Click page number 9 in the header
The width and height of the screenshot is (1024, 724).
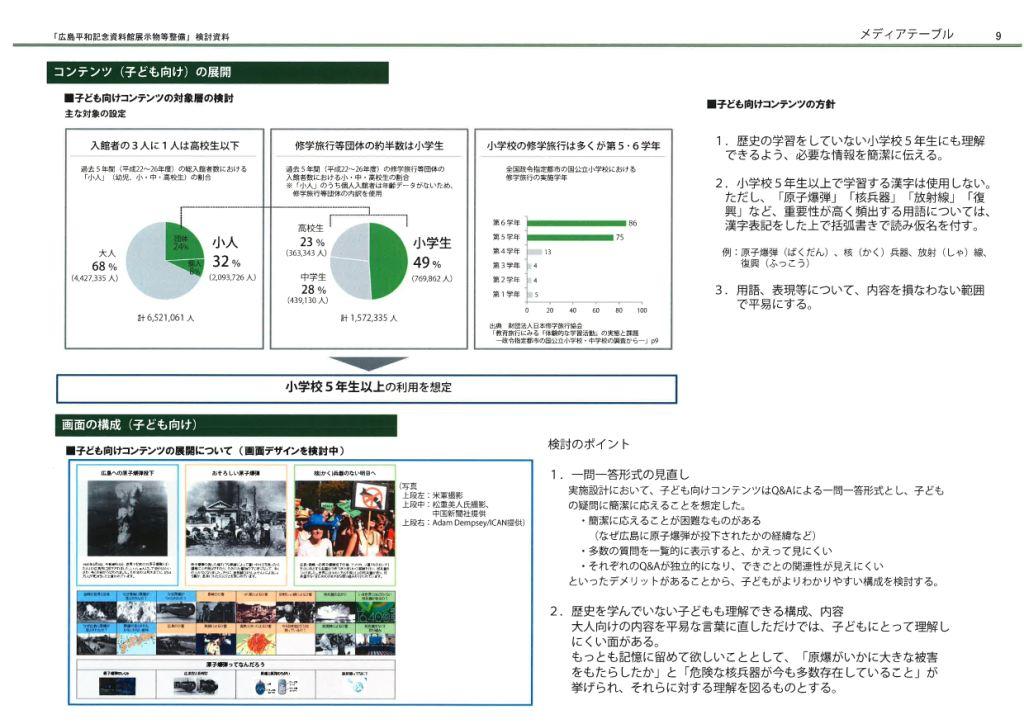click(998, 36)
